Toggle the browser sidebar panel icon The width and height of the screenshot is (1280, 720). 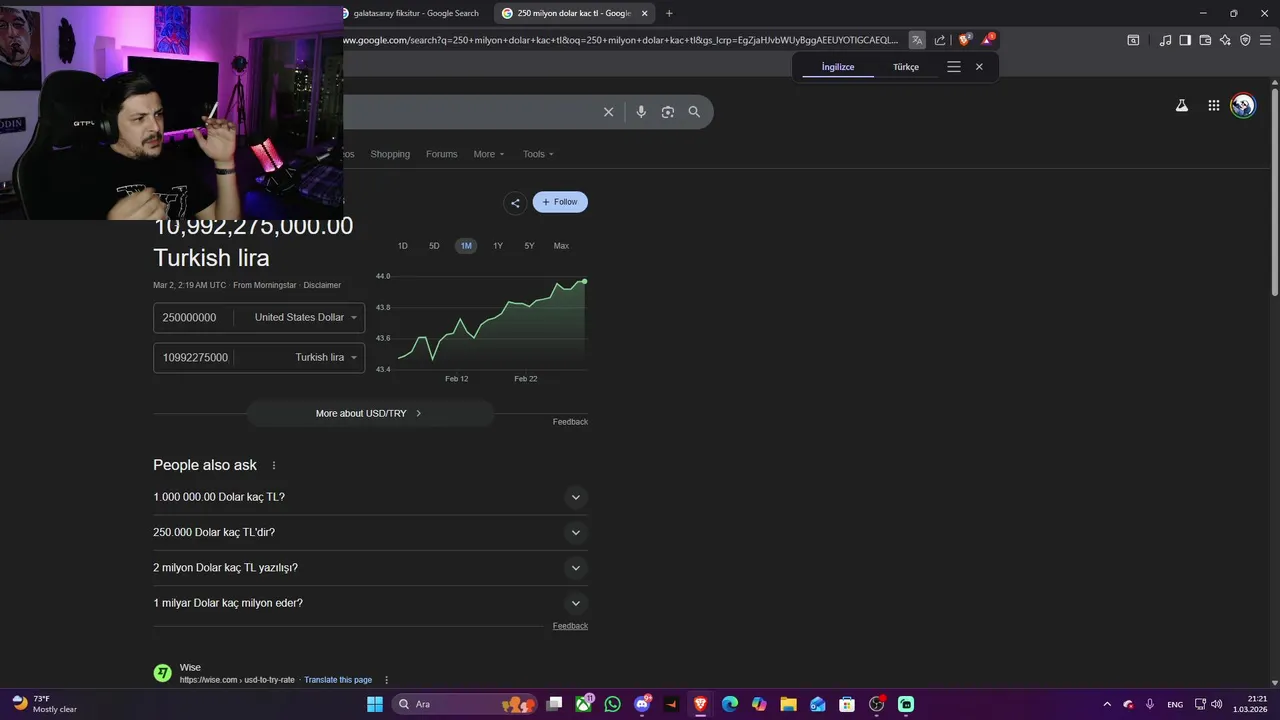click(1185, 40)
